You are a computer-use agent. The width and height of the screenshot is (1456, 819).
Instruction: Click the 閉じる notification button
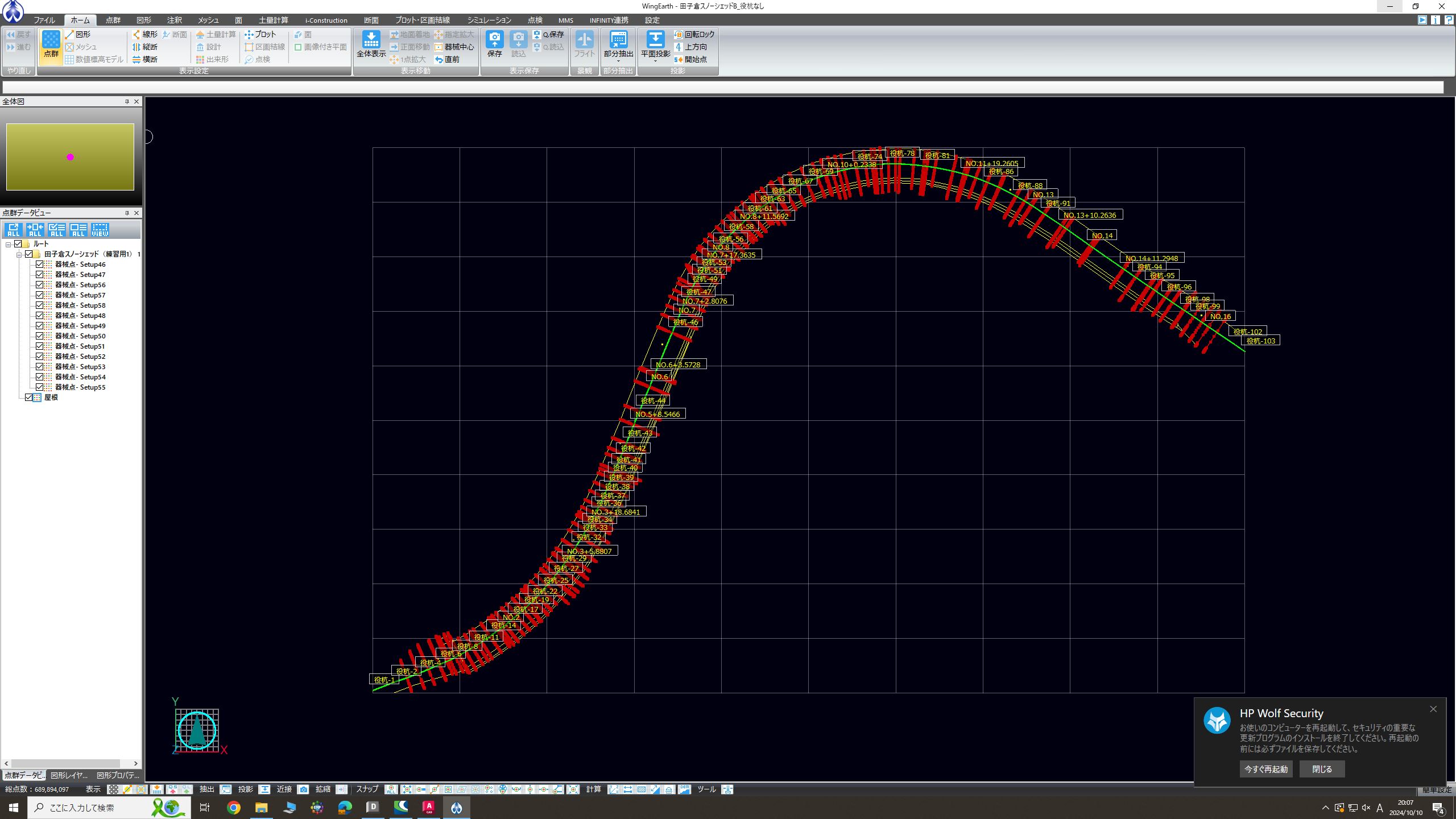(1322, 769)
